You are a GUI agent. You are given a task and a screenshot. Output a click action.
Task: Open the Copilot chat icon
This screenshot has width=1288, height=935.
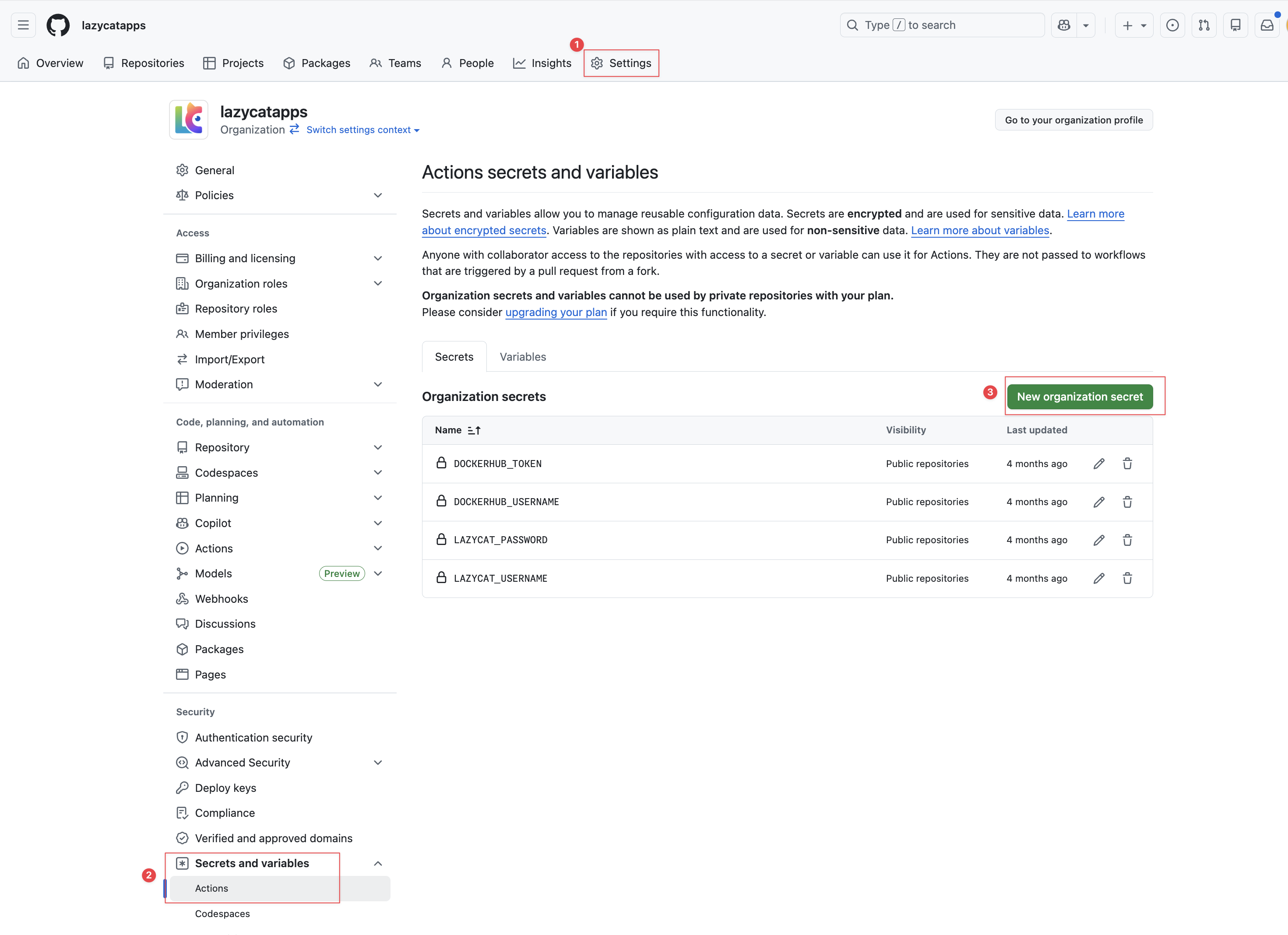click(x=1064, y=25)
